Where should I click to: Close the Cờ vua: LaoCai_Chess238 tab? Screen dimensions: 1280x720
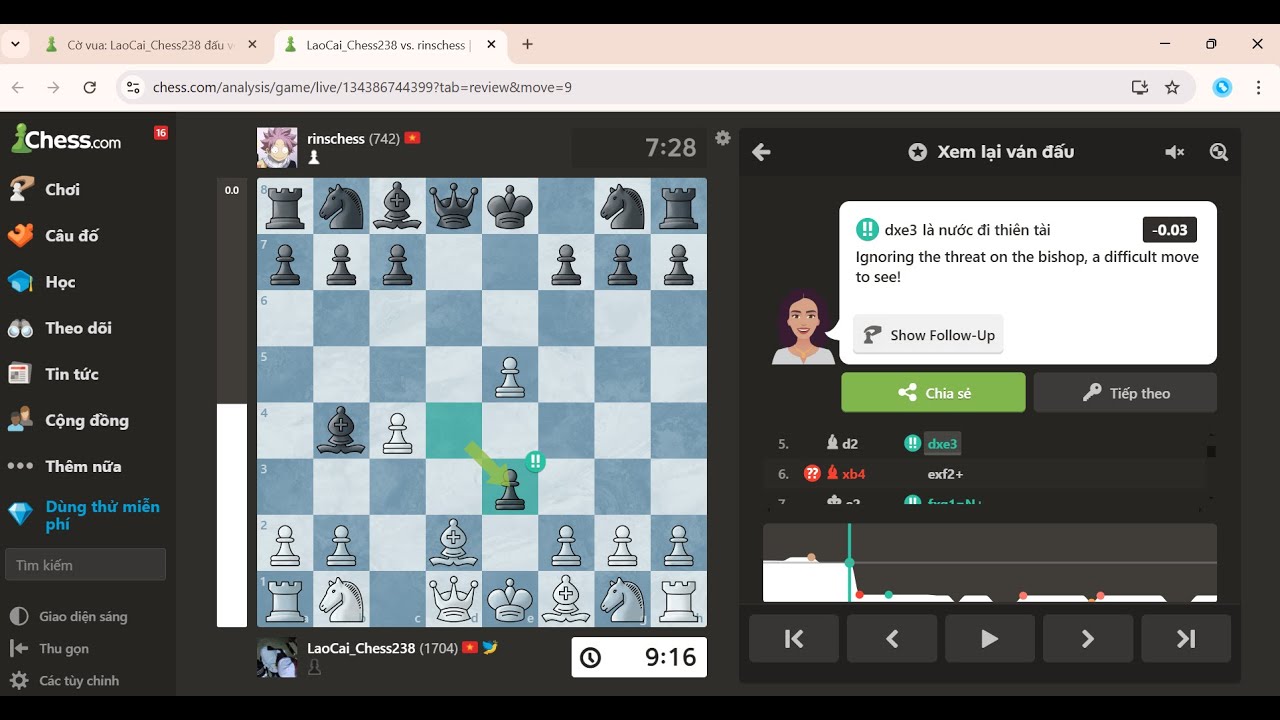point(252,45)
